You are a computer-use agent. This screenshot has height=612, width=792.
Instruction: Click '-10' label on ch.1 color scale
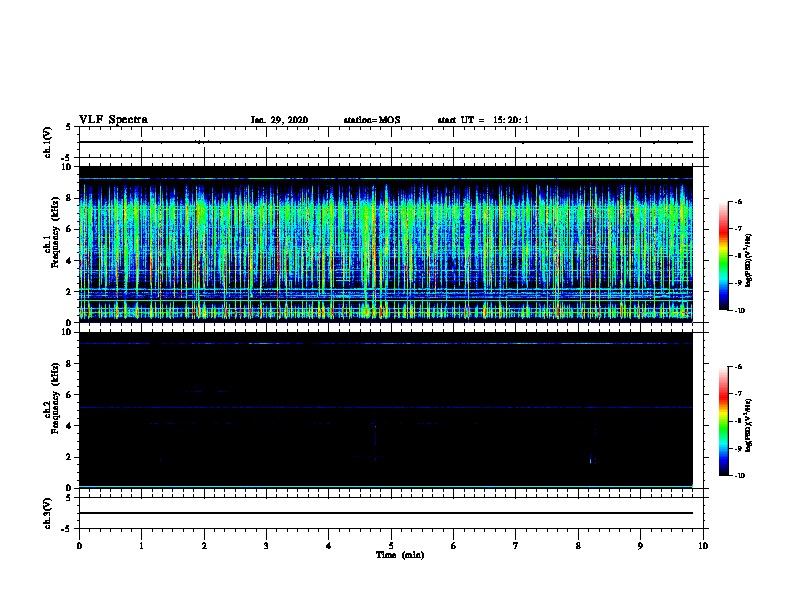(739, 311)
